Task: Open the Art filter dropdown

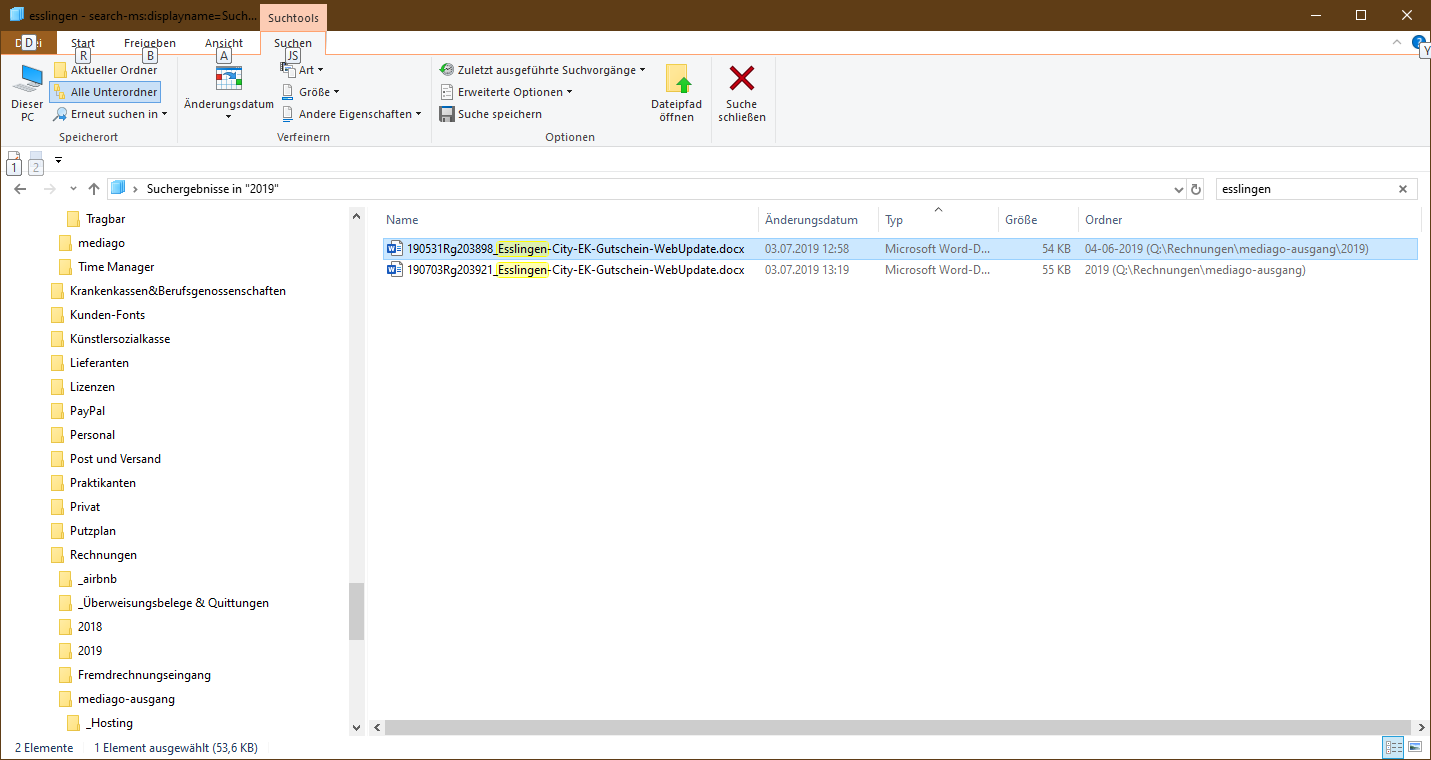Action: point(303,70)
